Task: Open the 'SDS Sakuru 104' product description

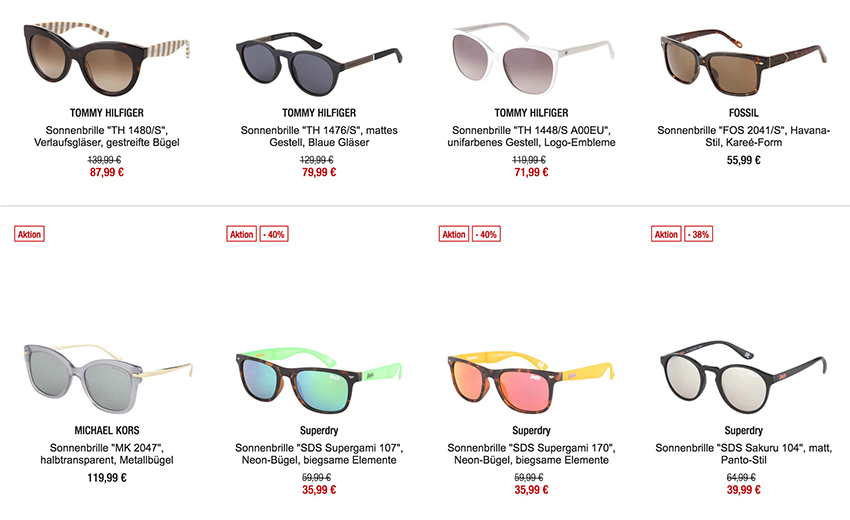Action: pos(743,454)
